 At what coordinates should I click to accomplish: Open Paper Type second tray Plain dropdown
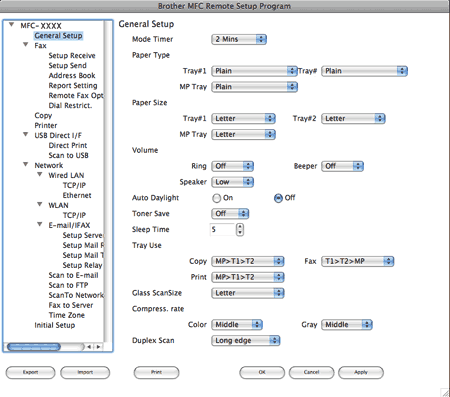point(364,71)
